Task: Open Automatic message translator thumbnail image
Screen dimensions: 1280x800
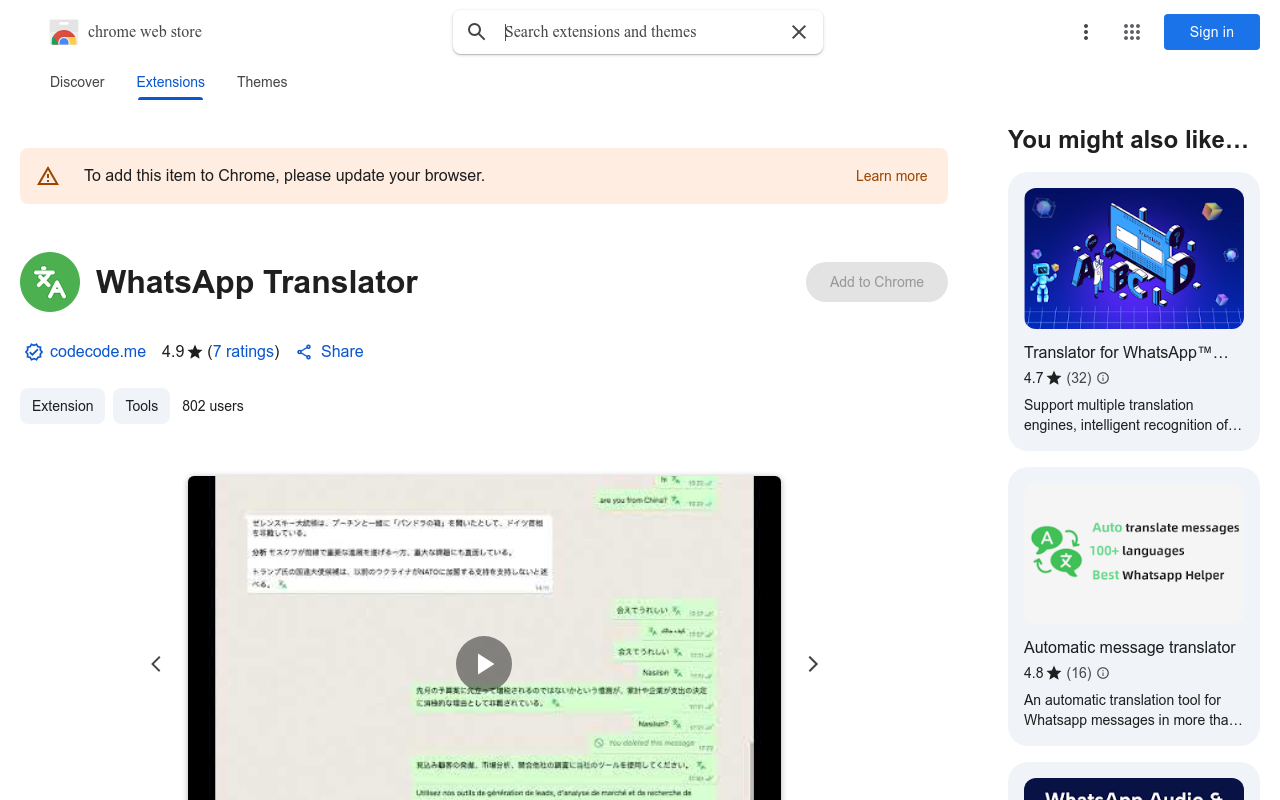Action: pyautogui.click(x=1134, y=554)
